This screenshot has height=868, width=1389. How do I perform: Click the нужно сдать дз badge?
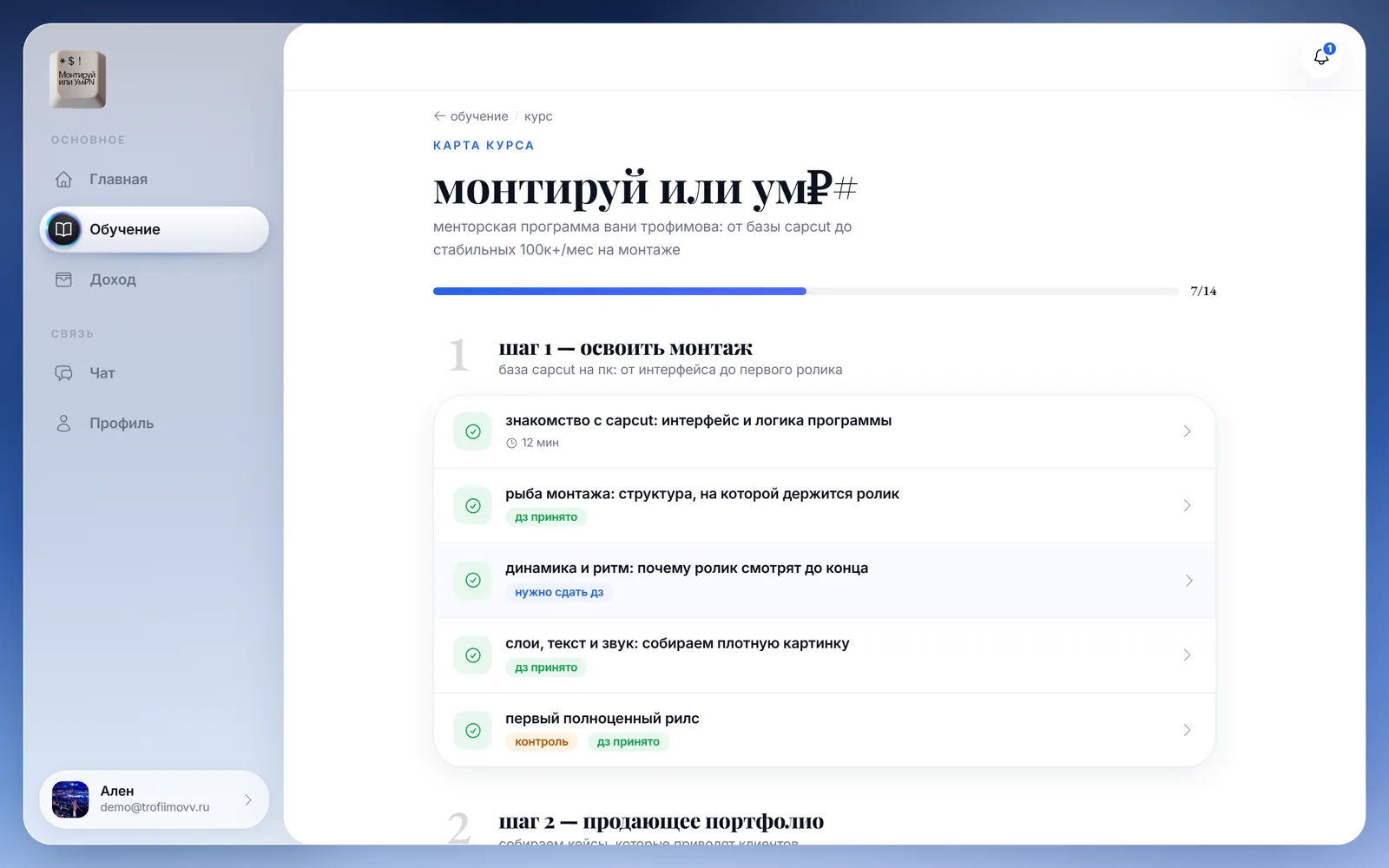(x=559, y=592)
